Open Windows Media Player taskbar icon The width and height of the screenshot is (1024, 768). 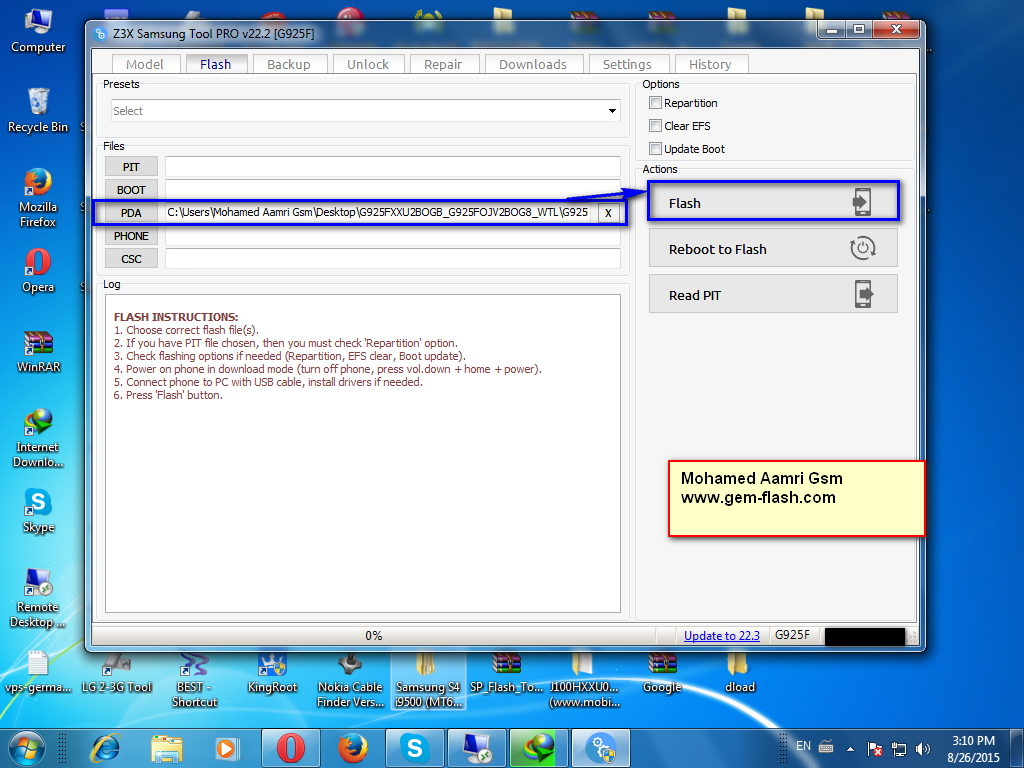pyautogui.click(x=227, y=748)
